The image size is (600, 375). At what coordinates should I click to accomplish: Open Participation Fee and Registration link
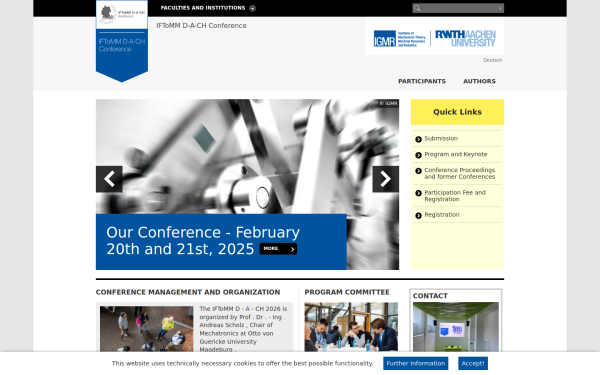click(x=455, y=196)
